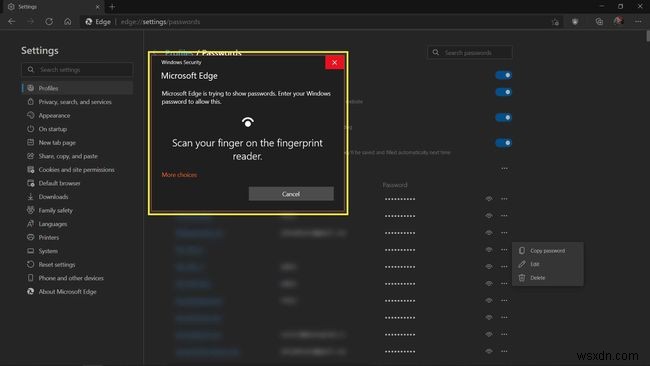
Task: Close the Windows Security dialog with red X
Action: click(x=335, y=62)
